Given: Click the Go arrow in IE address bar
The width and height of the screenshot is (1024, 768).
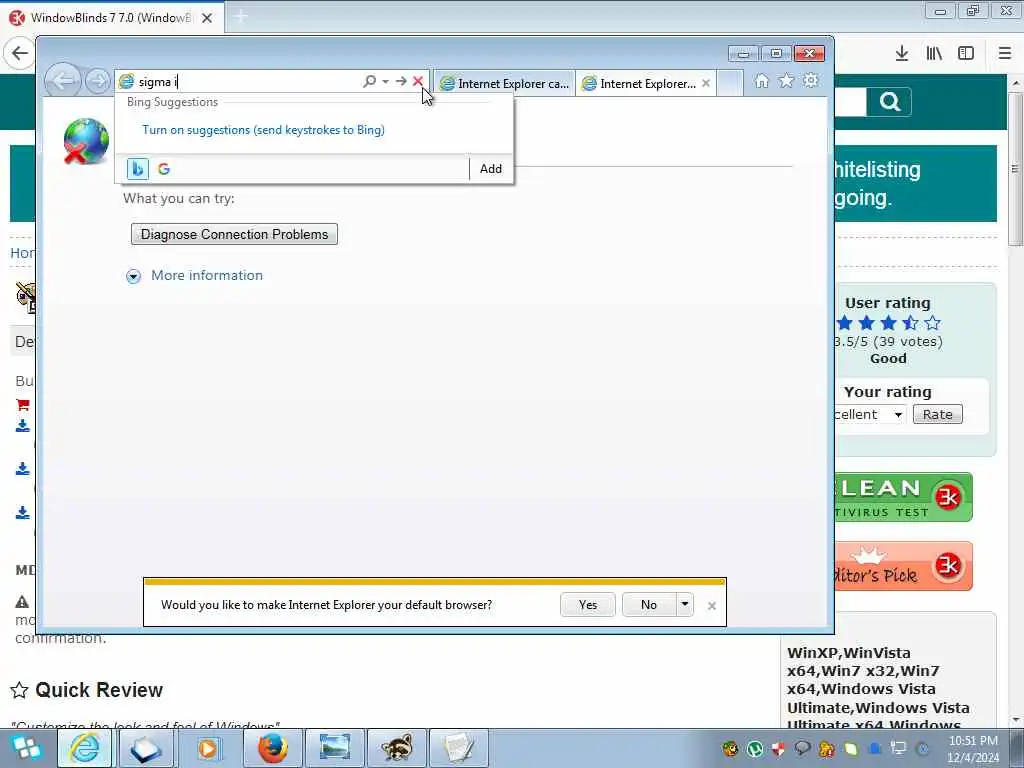Looking at the screenshot, I should (x=401, y=81).
